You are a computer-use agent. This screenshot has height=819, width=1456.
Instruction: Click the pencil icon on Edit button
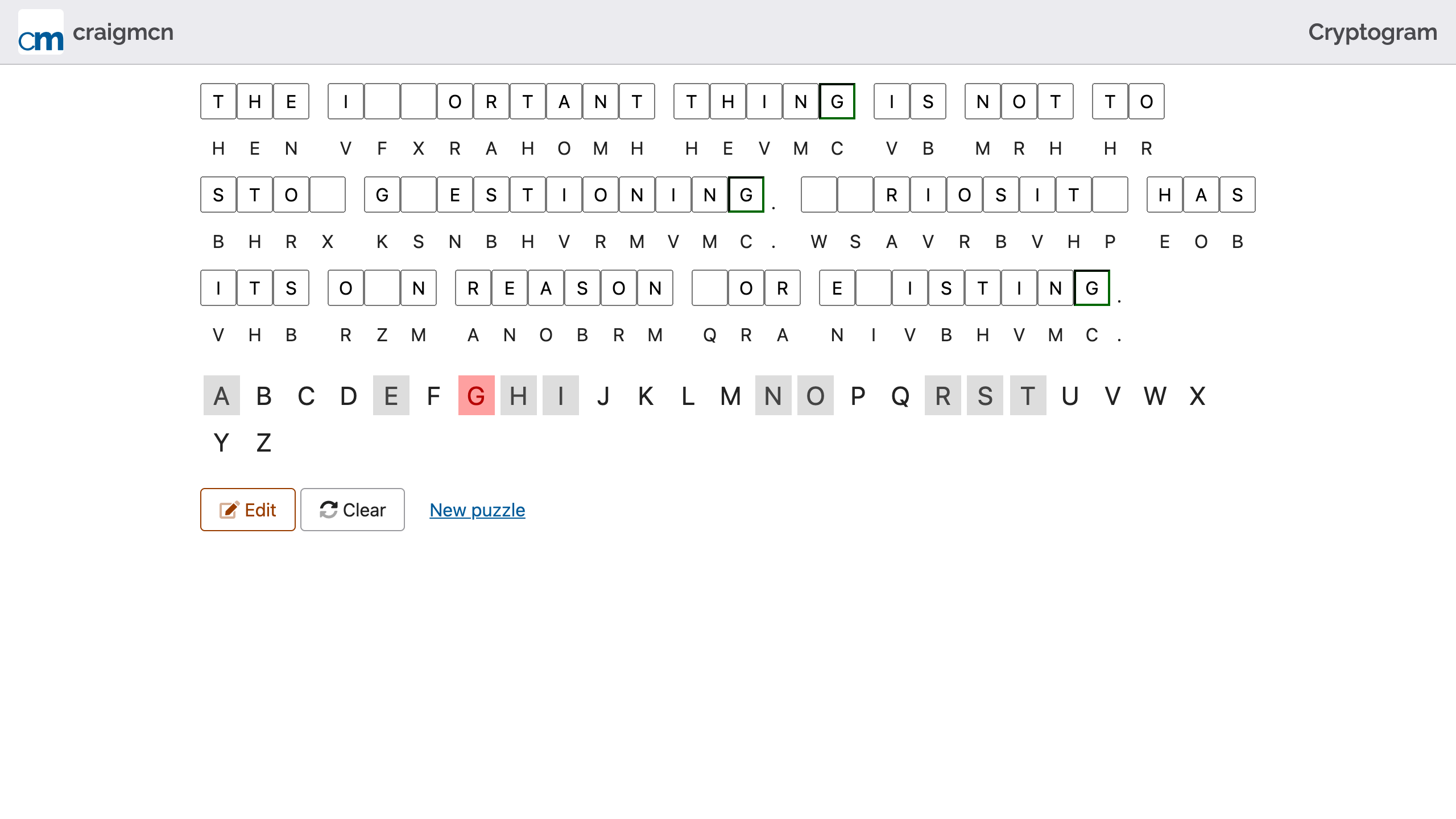coord(229,510)
